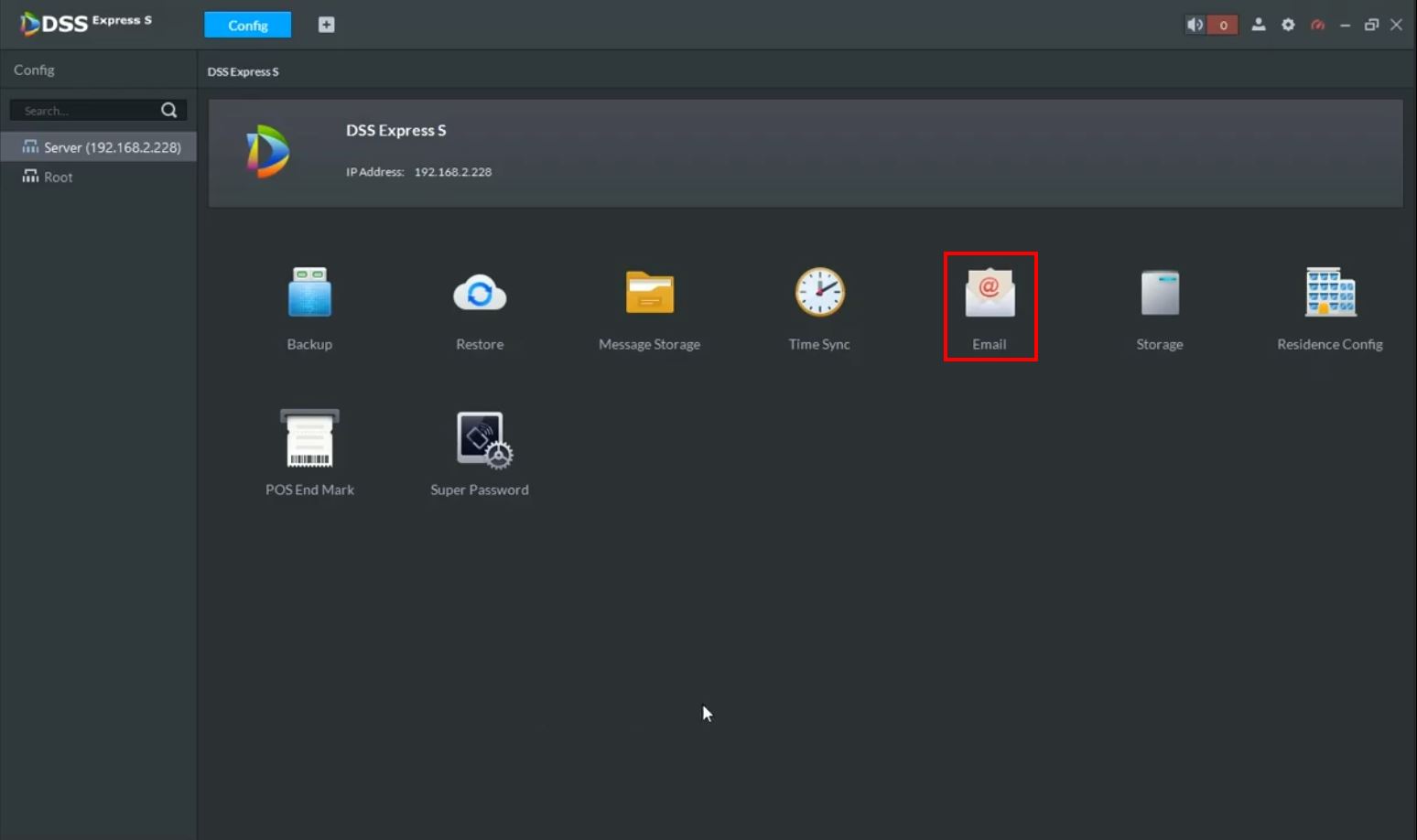This screenshot has height=840, width=1417.
Task: Open Residence Config settings
Action: (1330, 307)
